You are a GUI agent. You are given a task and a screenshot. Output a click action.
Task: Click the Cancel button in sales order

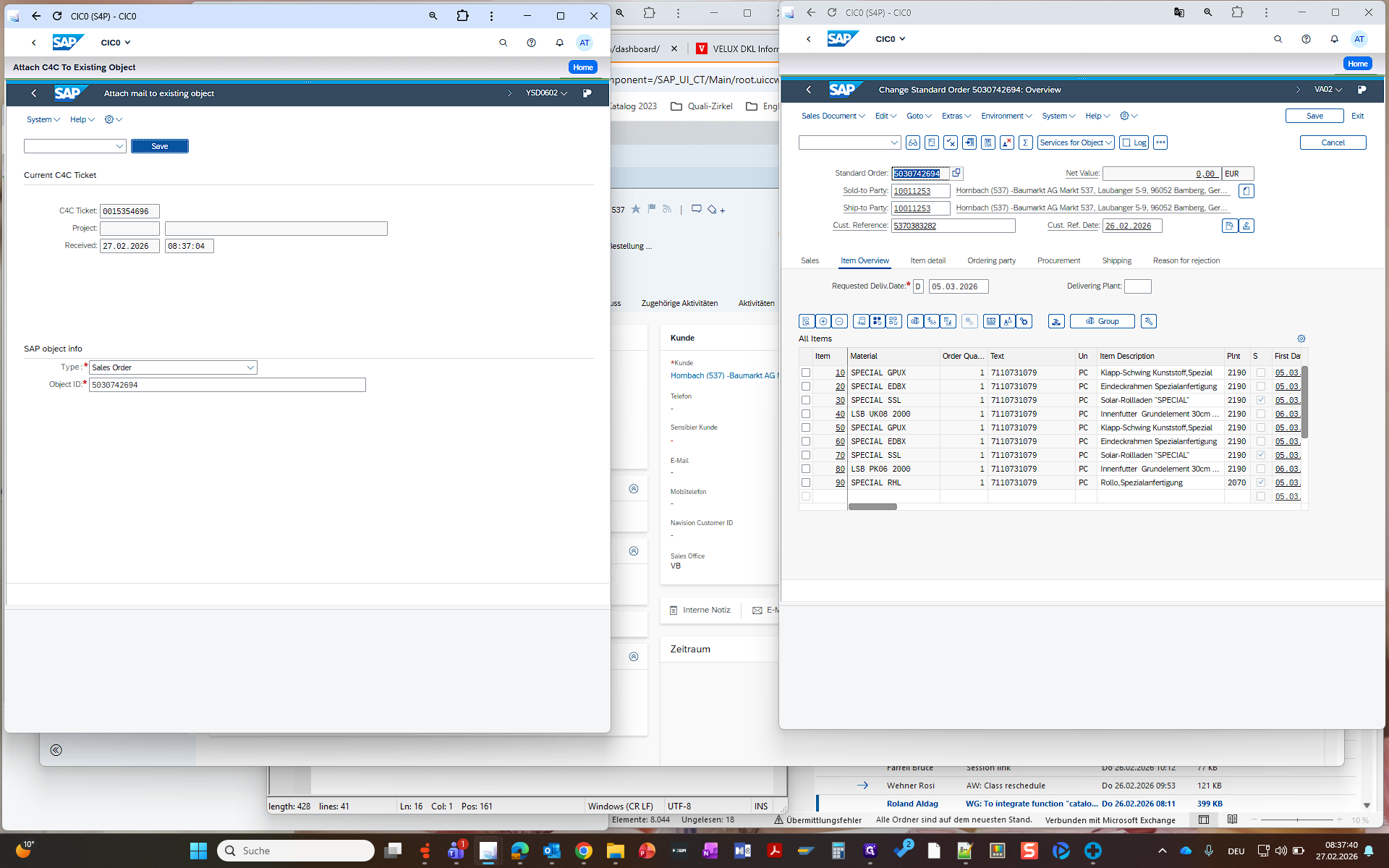(1333, 142)
